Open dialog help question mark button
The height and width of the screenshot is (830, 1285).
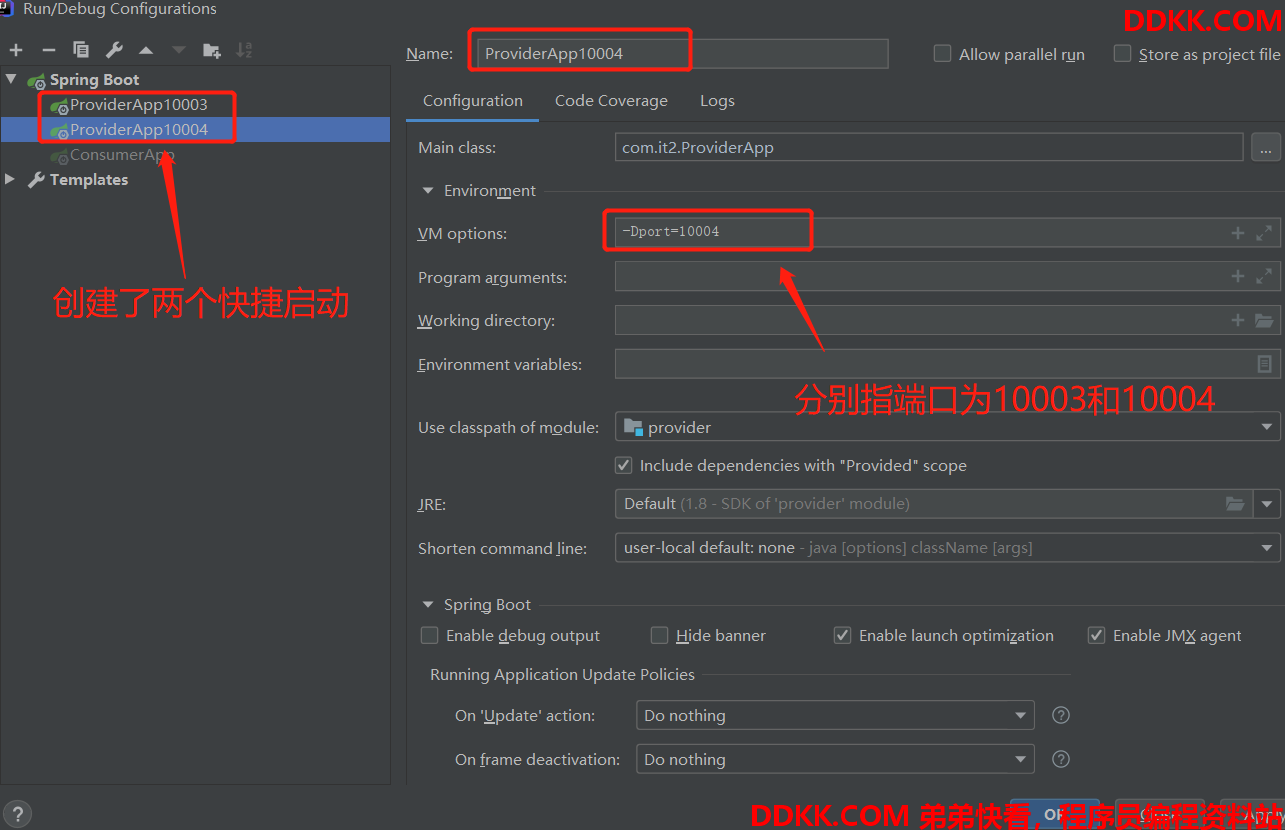(x=17, y=813)
